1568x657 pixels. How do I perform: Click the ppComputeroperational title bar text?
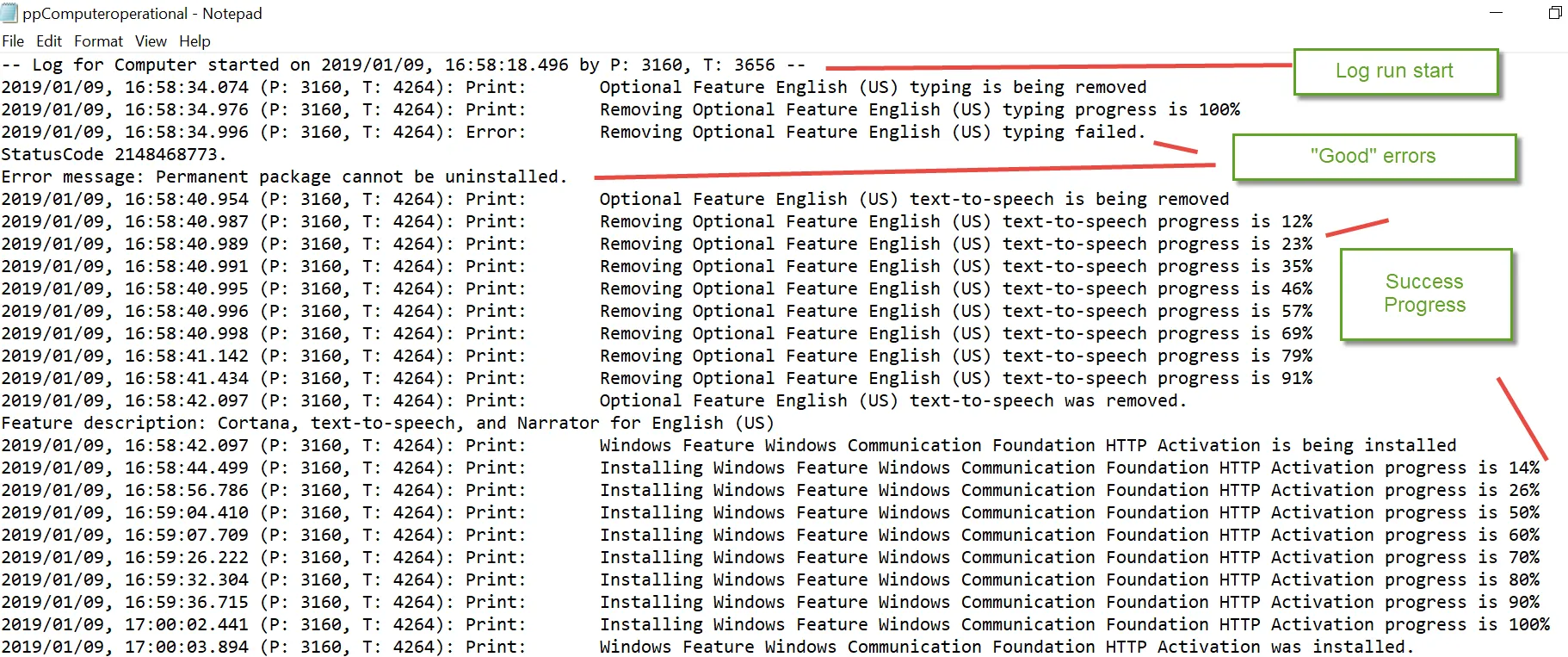pyautogui.click(x=142, y=13)
